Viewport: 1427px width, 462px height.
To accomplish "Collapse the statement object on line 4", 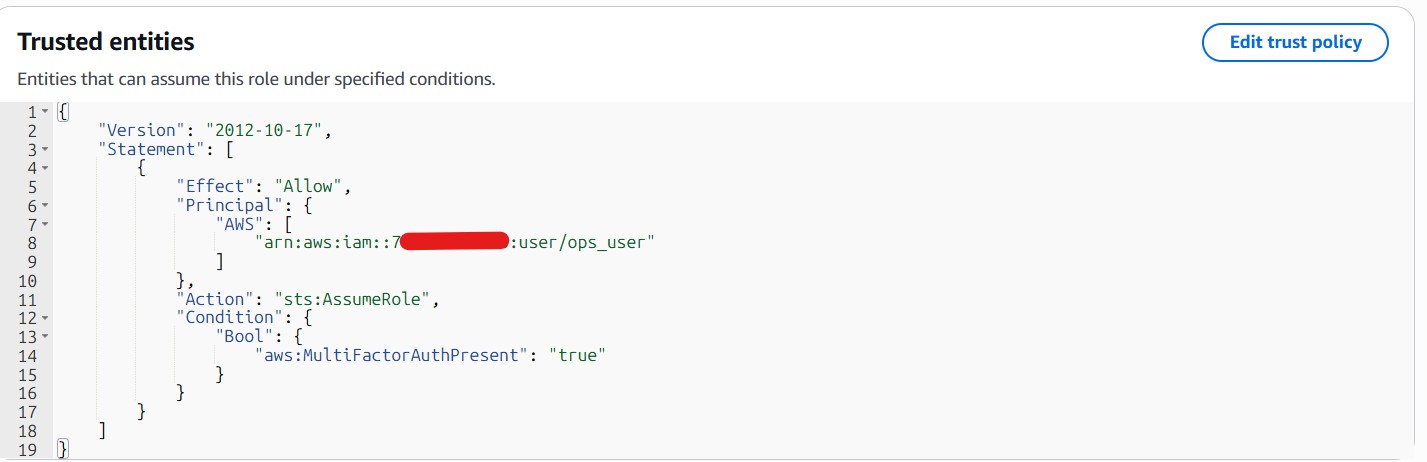I will pyautogui.click(x=45, y=167).
